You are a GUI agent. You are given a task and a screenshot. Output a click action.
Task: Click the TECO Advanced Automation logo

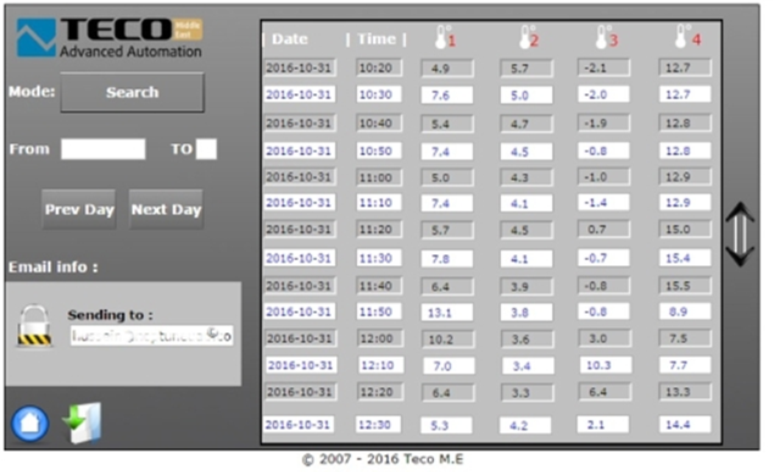[x=109, y=37]
